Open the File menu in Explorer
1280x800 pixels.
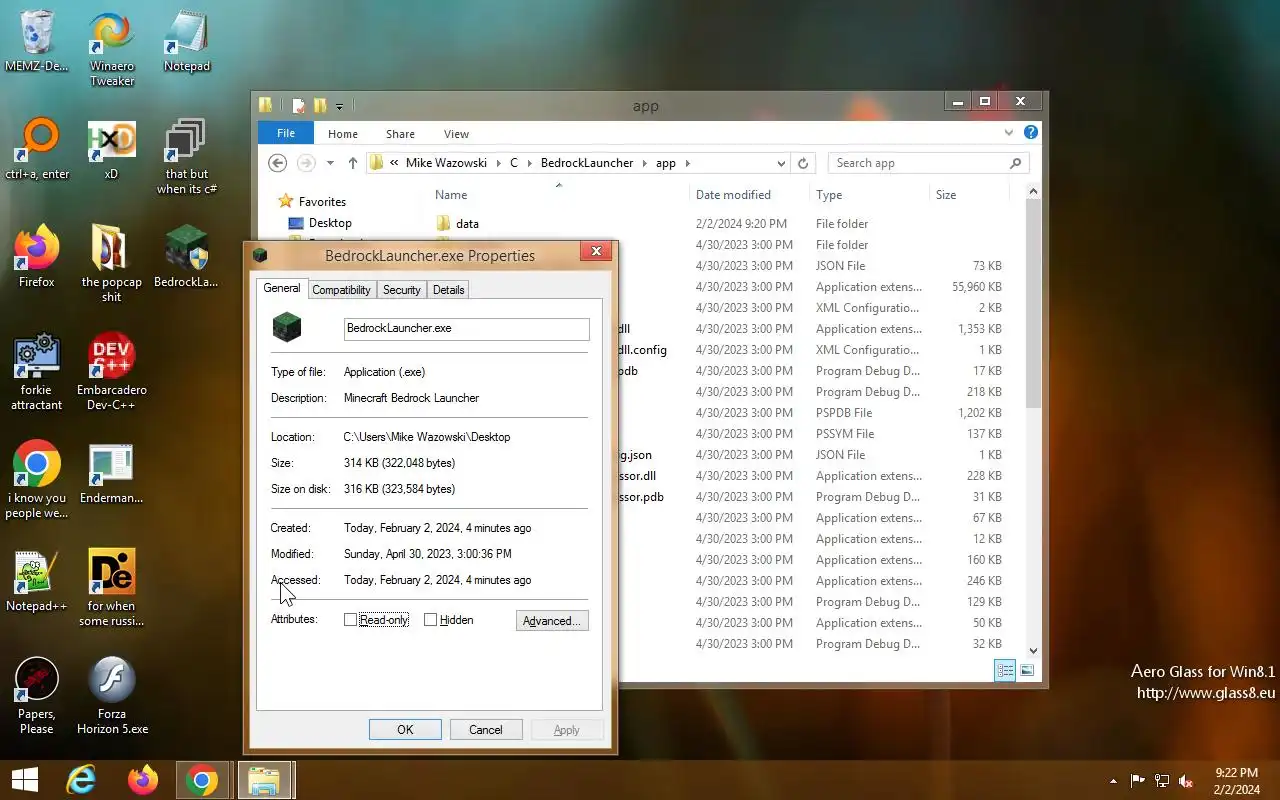pyautogui.click(x=286, y=133)
